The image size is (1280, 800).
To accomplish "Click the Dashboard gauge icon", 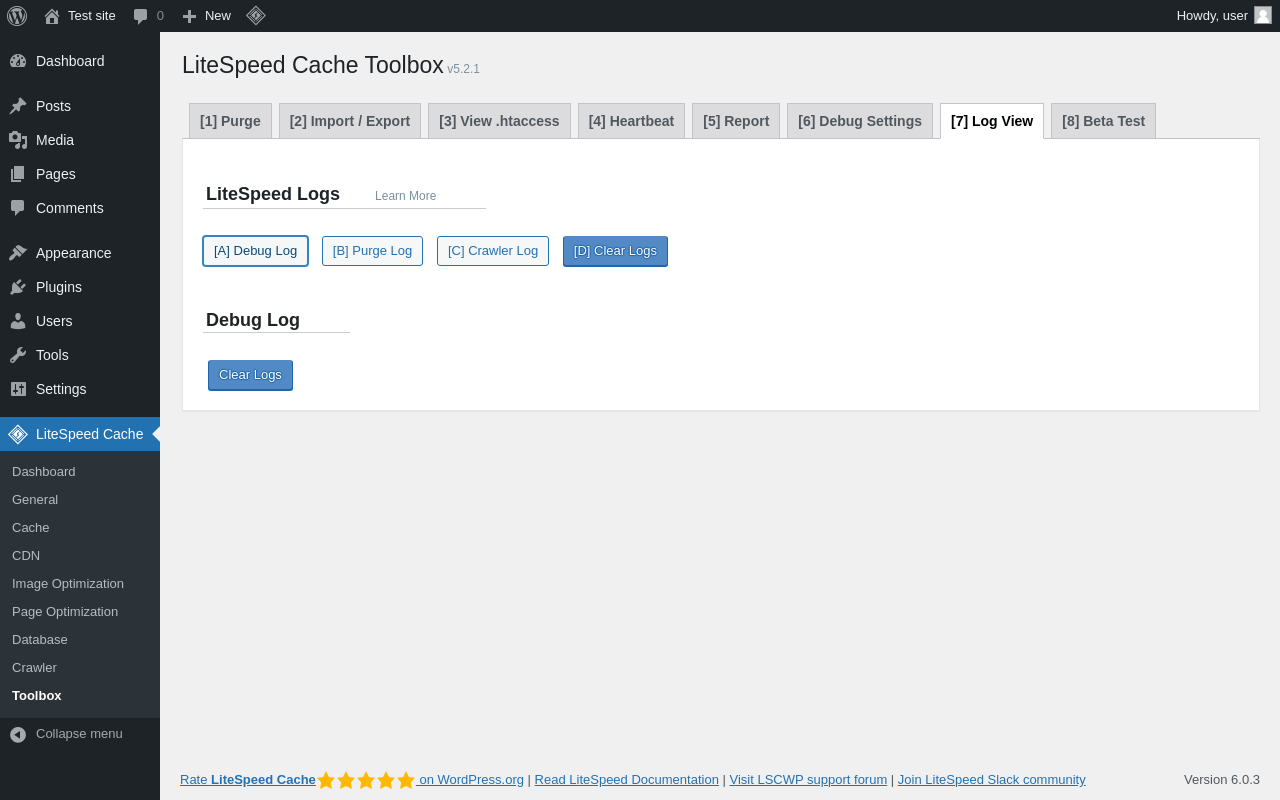I will [x=18, y=61].
